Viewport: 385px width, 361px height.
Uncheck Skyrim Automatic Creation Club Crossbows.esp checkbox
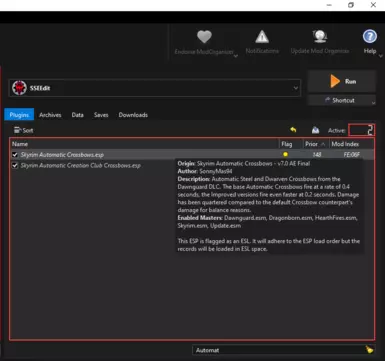[15, 165]
